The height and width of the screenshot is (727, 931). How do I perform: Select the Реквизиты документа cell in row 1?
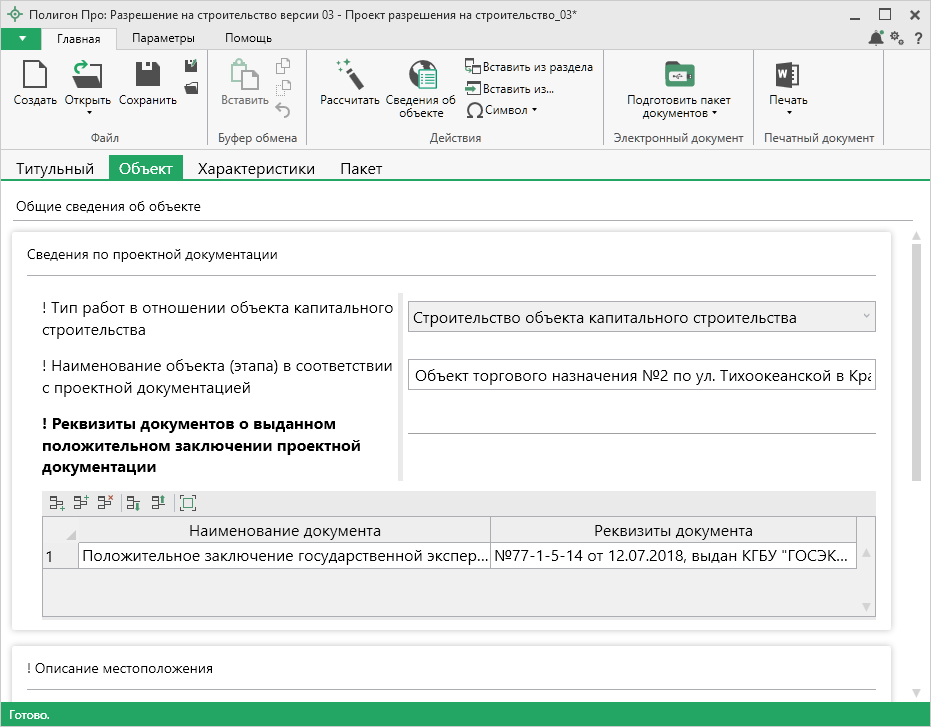[x=673, y=555]
